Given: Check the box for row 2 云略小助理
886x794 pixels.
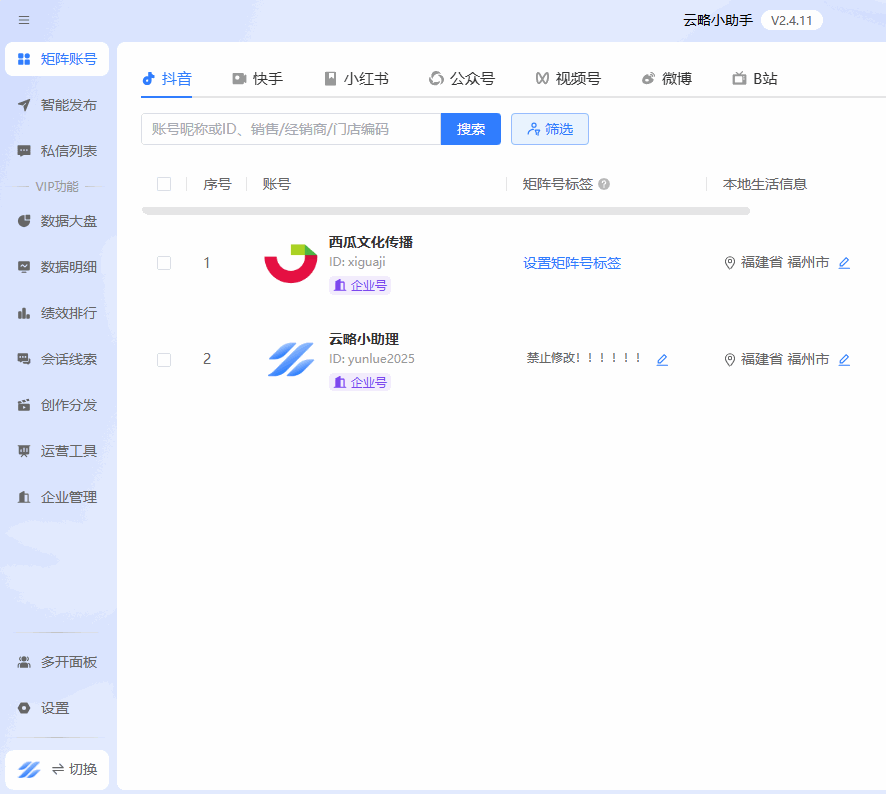Looking at the screenshot, I should point(164,360).
